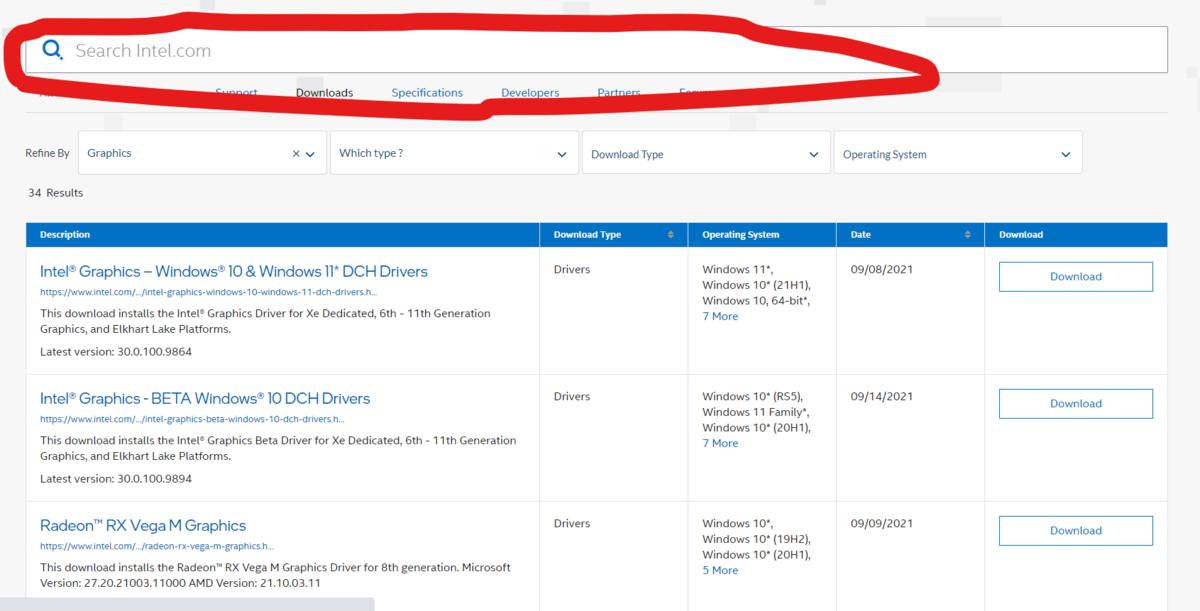The width and height of the screenshot is (1200, 611).
Task: Click the search magnifier icon
Action: point(53,50)
